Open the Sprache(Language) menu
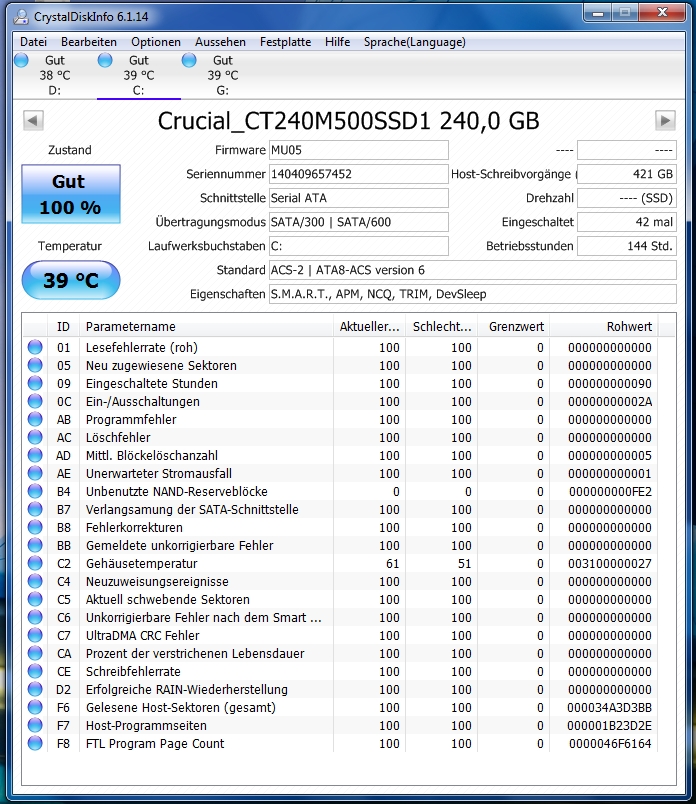 tap(415, 42)
